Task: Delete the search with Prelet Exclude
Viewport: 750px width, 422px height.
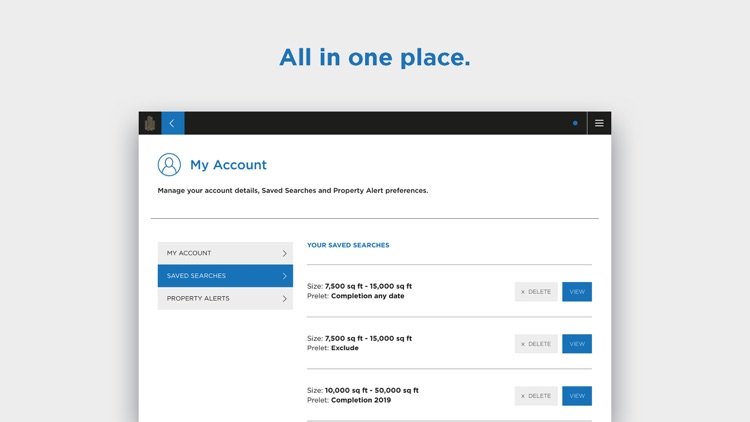Action: tap(536, 344)
